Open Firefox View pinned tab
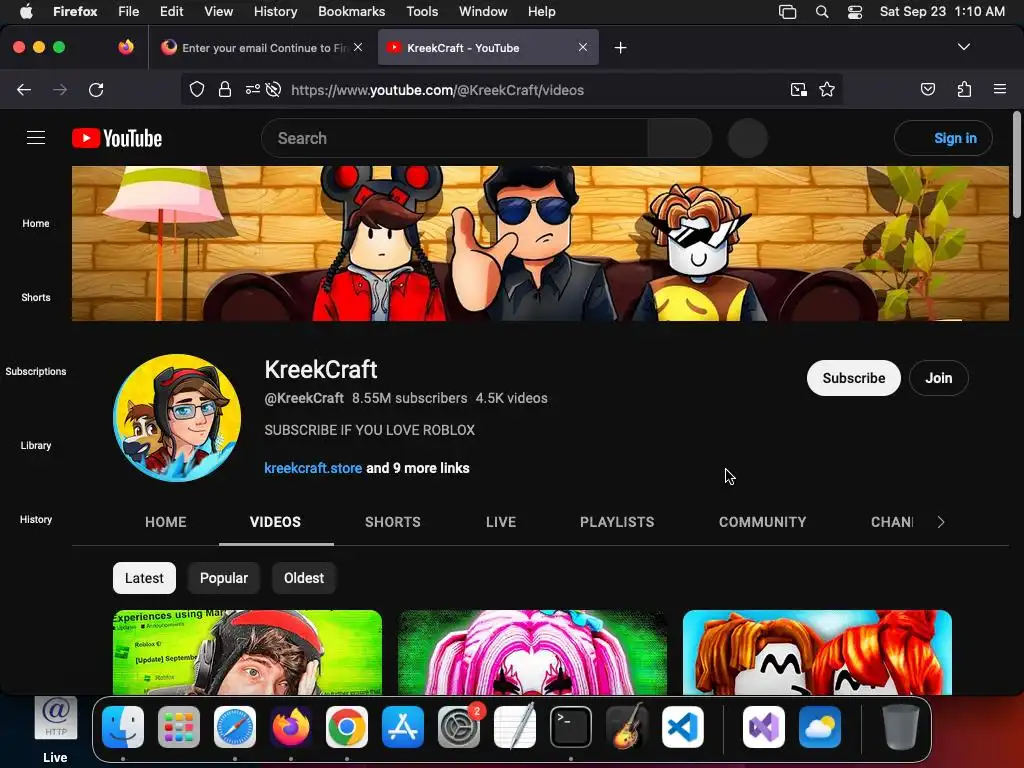The width and height of the screenshot is (1024, 768). [126, 47]
